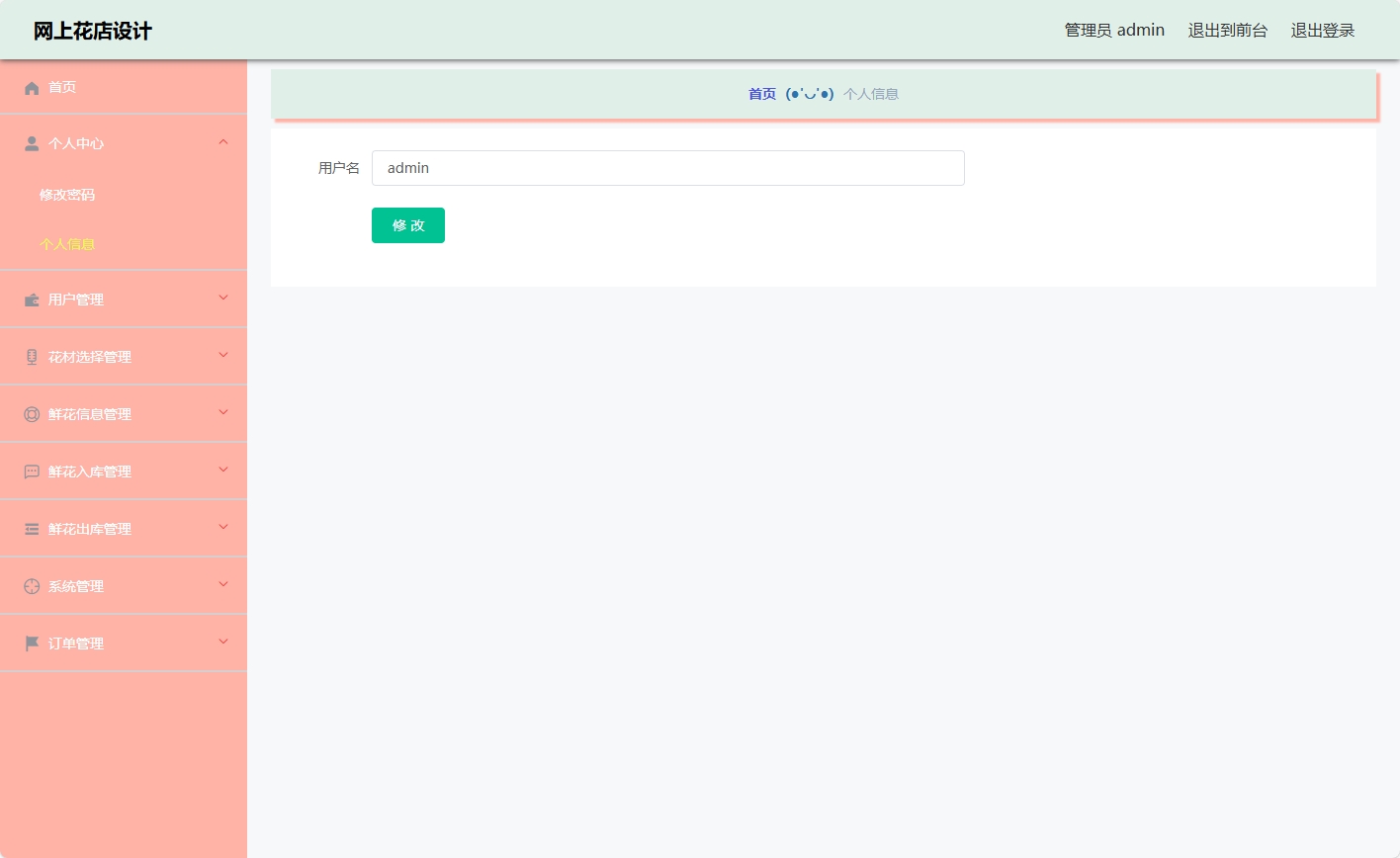The image size is (1400, 858).
Task: Open the 修改密码 menu item
Action: tap(66, 195)
